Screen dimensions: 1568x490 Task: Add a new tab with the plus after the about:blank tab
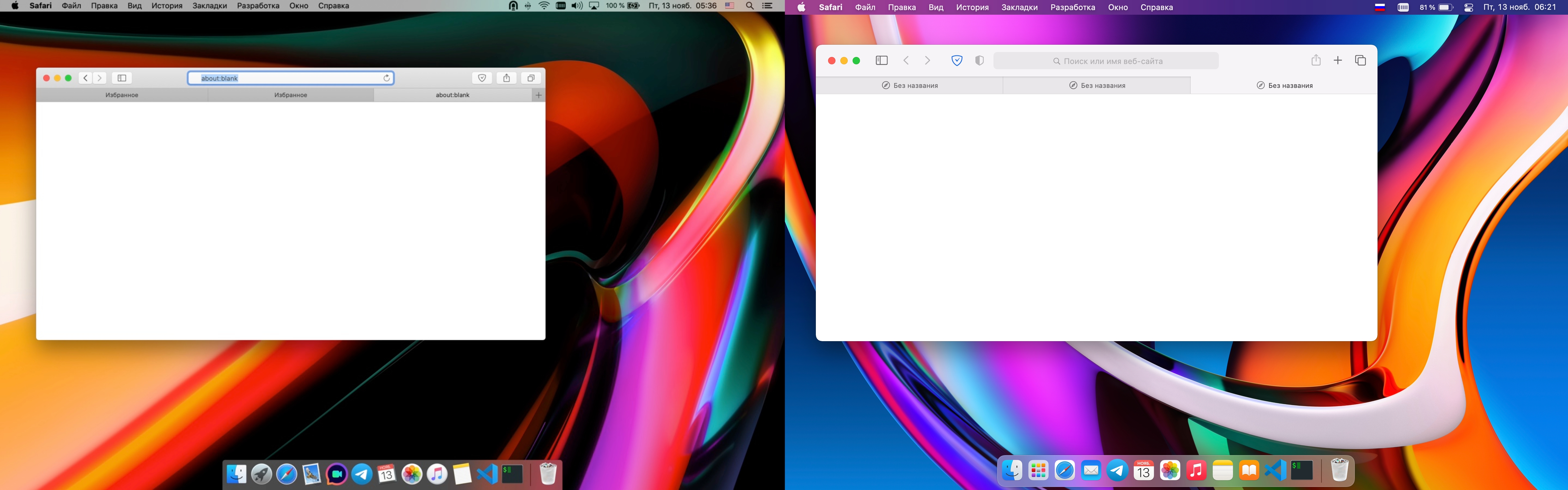pos(539,95)
